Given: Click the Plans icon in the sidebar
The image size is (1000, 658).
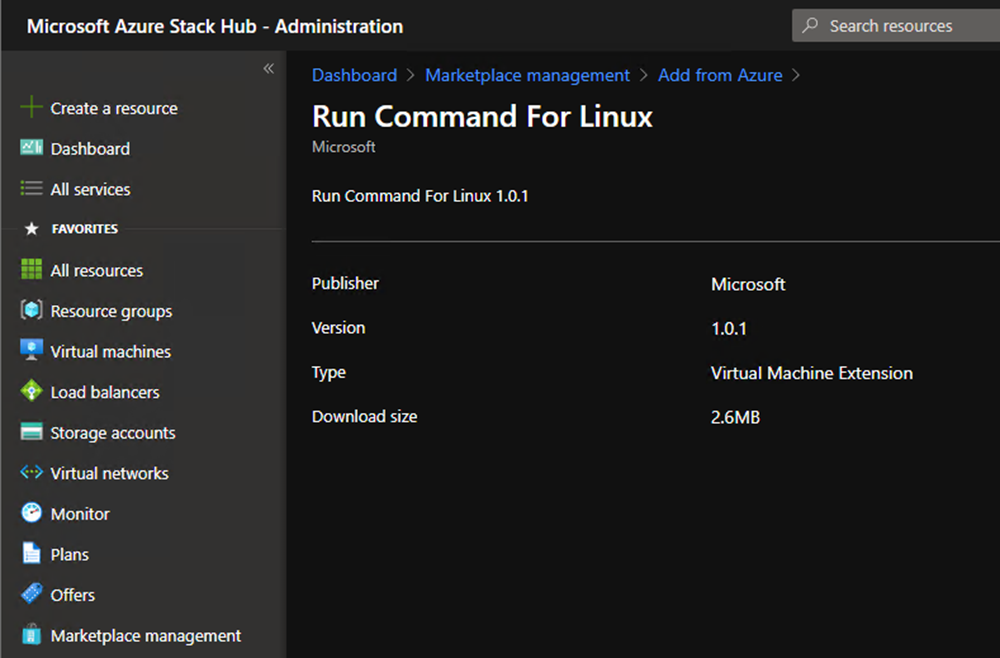Looking at the screenshot, I should [x=31, y=554].
